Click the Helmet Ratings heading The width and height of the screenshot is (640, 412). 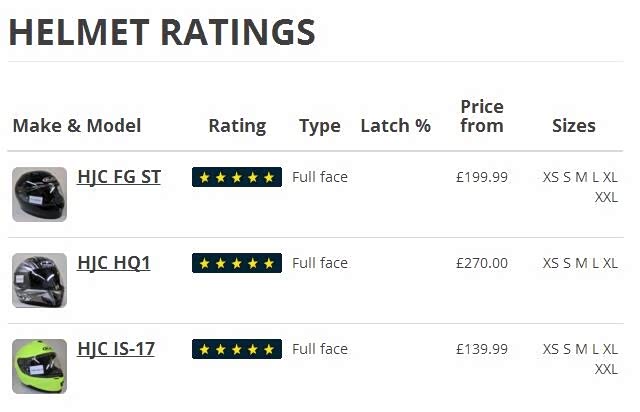162,33
